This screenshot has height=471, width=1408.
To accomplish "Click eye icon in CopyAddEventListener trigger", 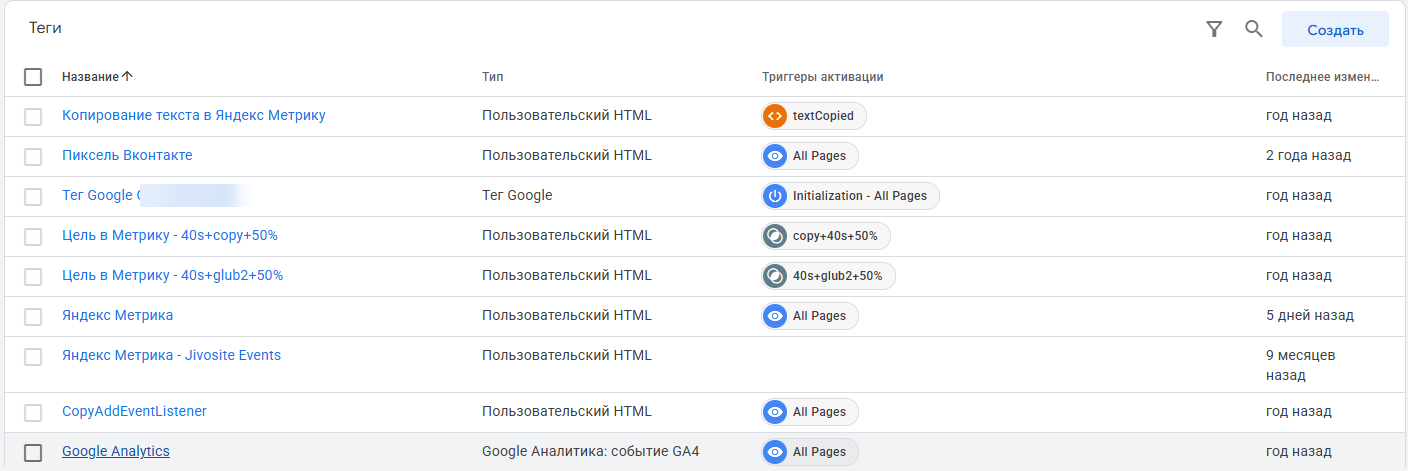I will click(x=774, y=412).
